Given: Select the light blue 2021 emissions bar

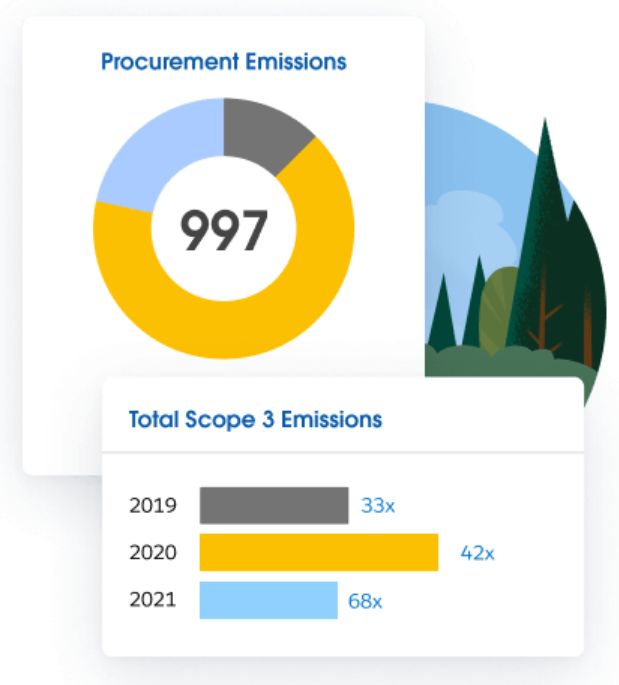Looking at the screenshot, I should click(268, 600).
